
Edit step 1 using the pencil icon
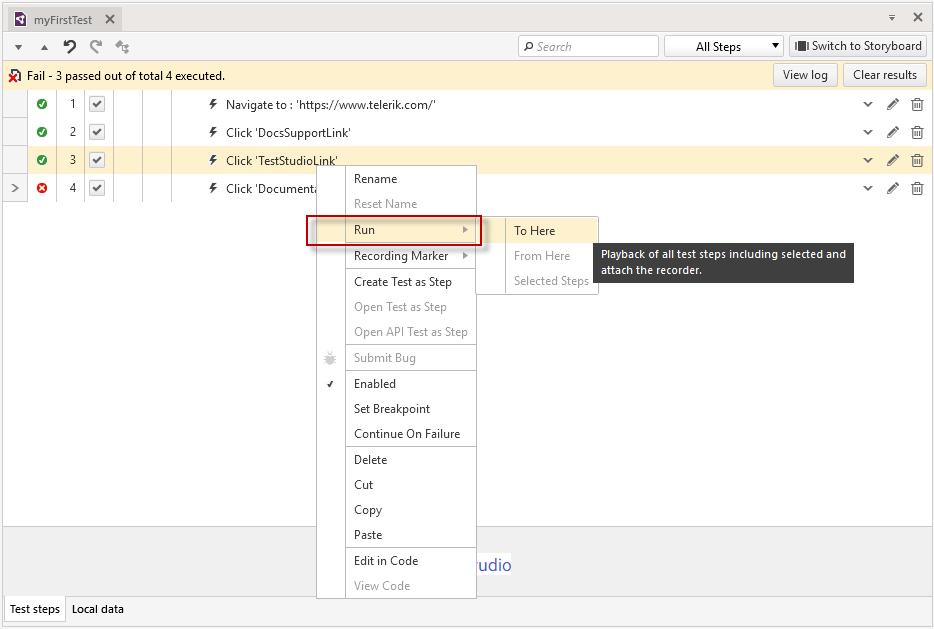pyautogui.click(x=893, y=104)
